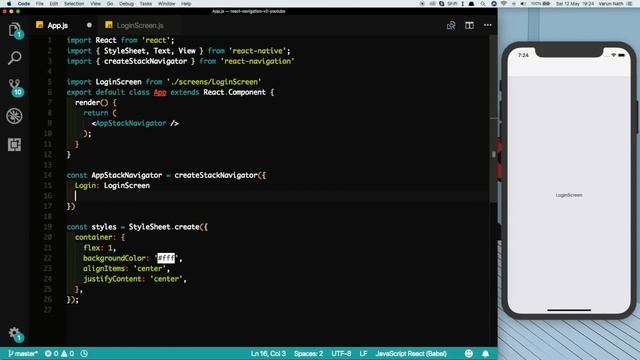Open the Extensions view in the activity bar
The width and height of the screenshot is (640, 360).
click(14, 144)
